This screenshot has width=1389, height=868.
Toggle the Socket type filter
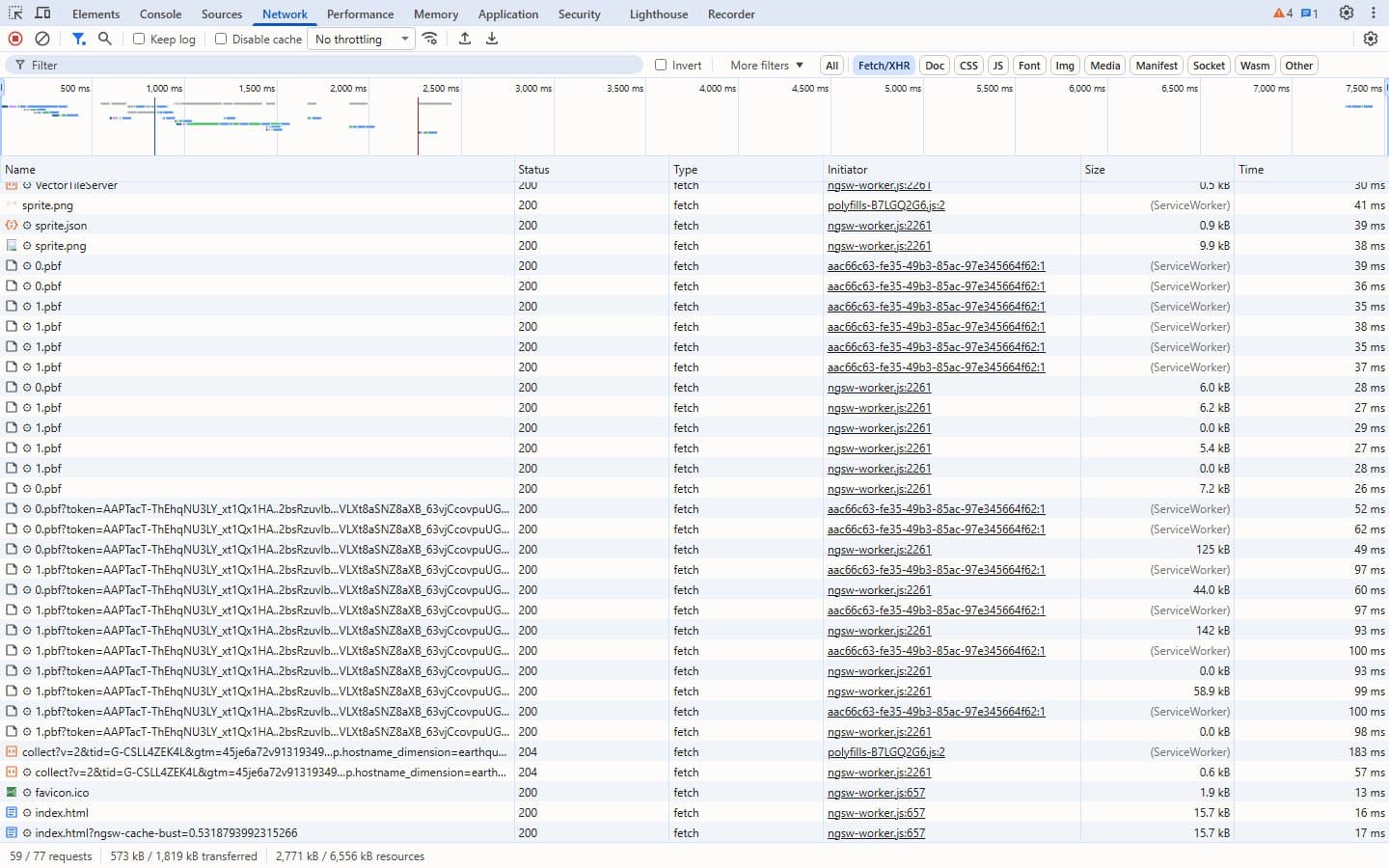point(1209,66)
